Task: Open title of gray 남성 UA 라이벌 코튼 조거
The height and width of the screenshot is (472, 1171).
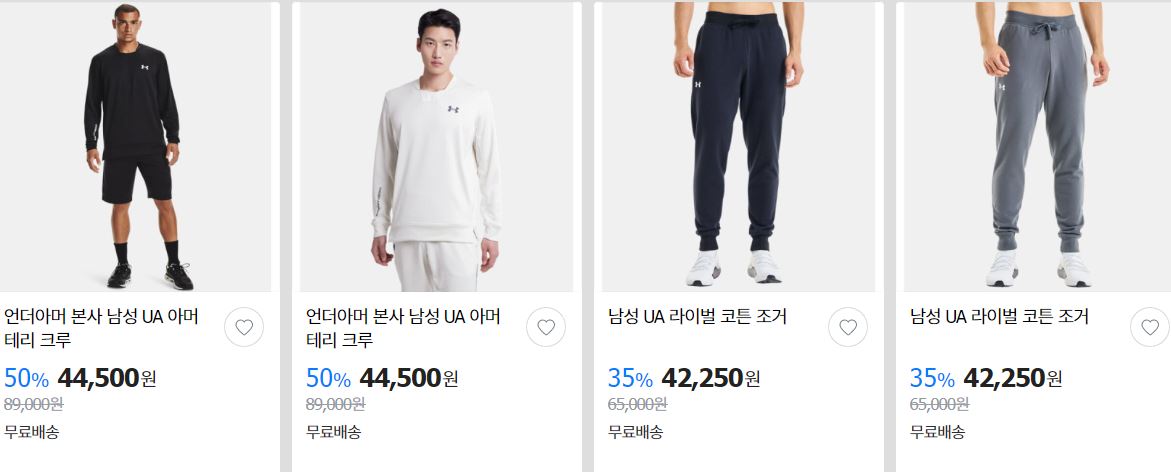Action: coord(998,317)
